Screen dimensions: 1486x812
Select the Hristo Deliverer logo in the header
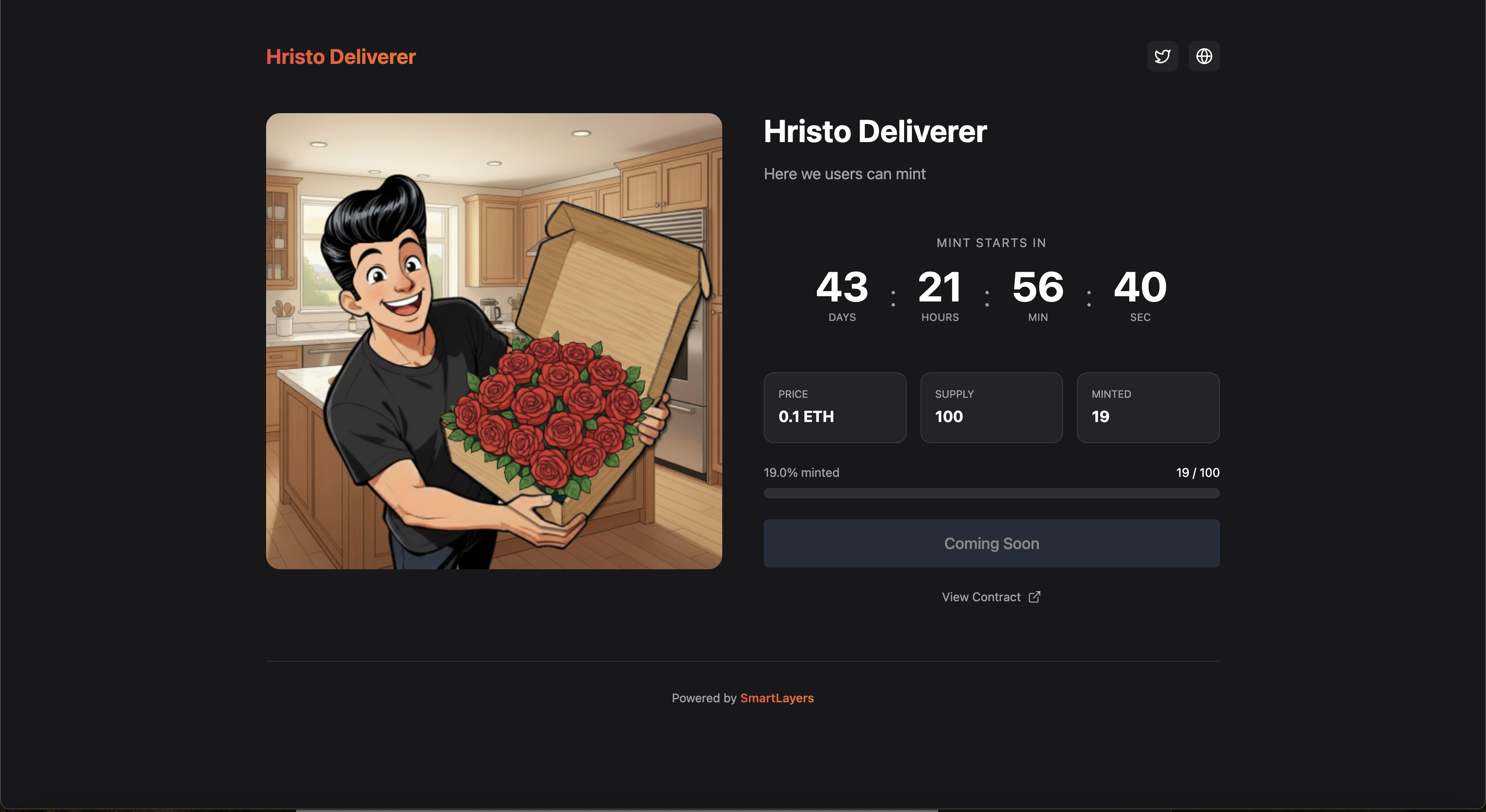(x=340, y=57)
